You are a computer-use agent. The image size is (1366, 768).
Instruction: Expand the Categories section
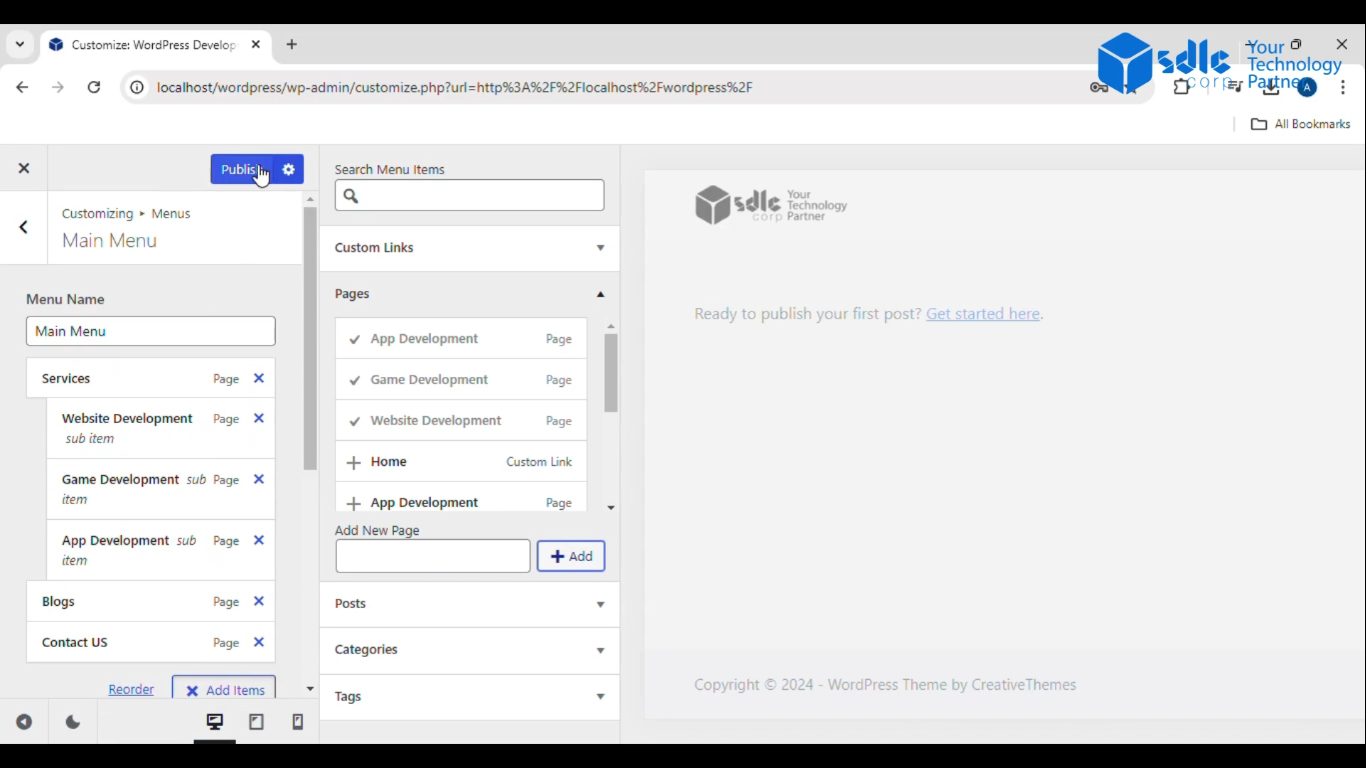pos(469,650)
